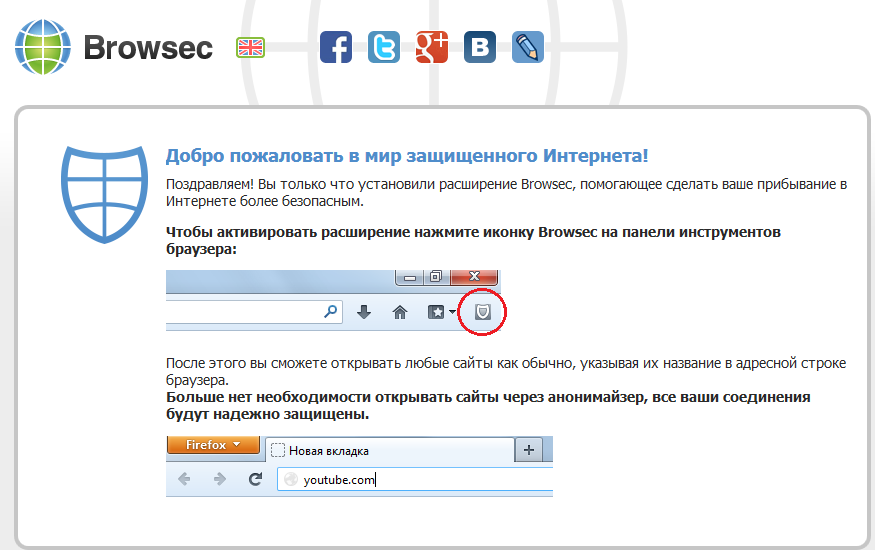This screenshot has height=550, width=875.
Task: Switch language using the British flag icon
Action: tap(250, 47)
